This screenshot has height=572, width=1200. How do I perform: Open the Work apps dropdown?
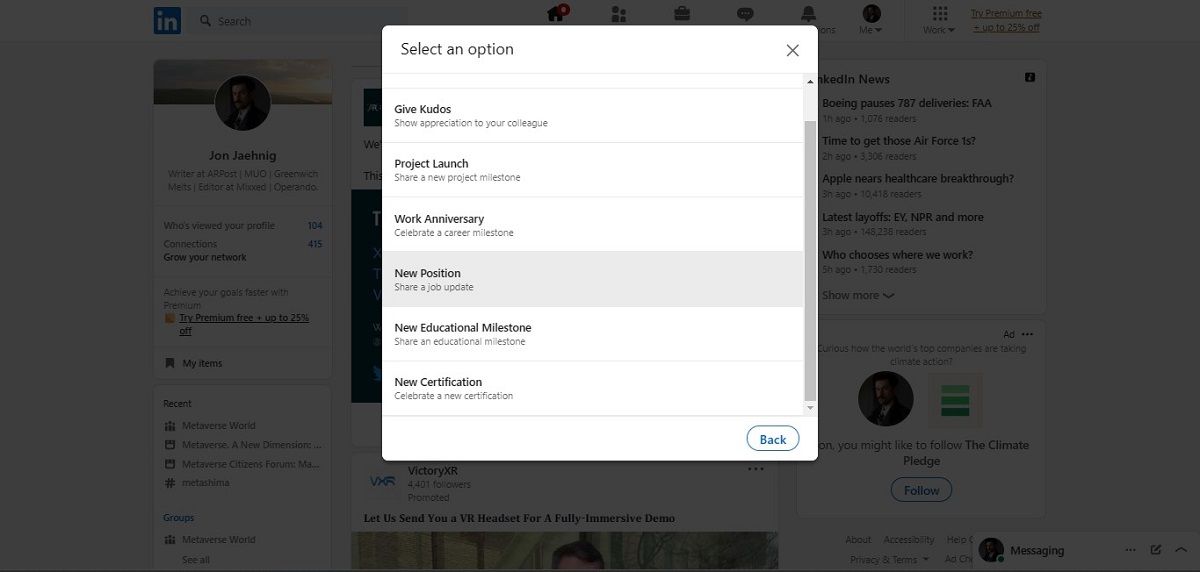pos(939,19)
